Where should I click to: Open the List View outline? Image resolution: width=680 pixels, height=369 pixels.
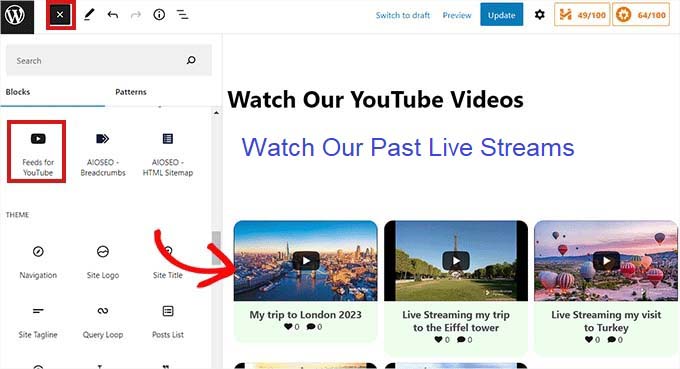coord(183,15)
